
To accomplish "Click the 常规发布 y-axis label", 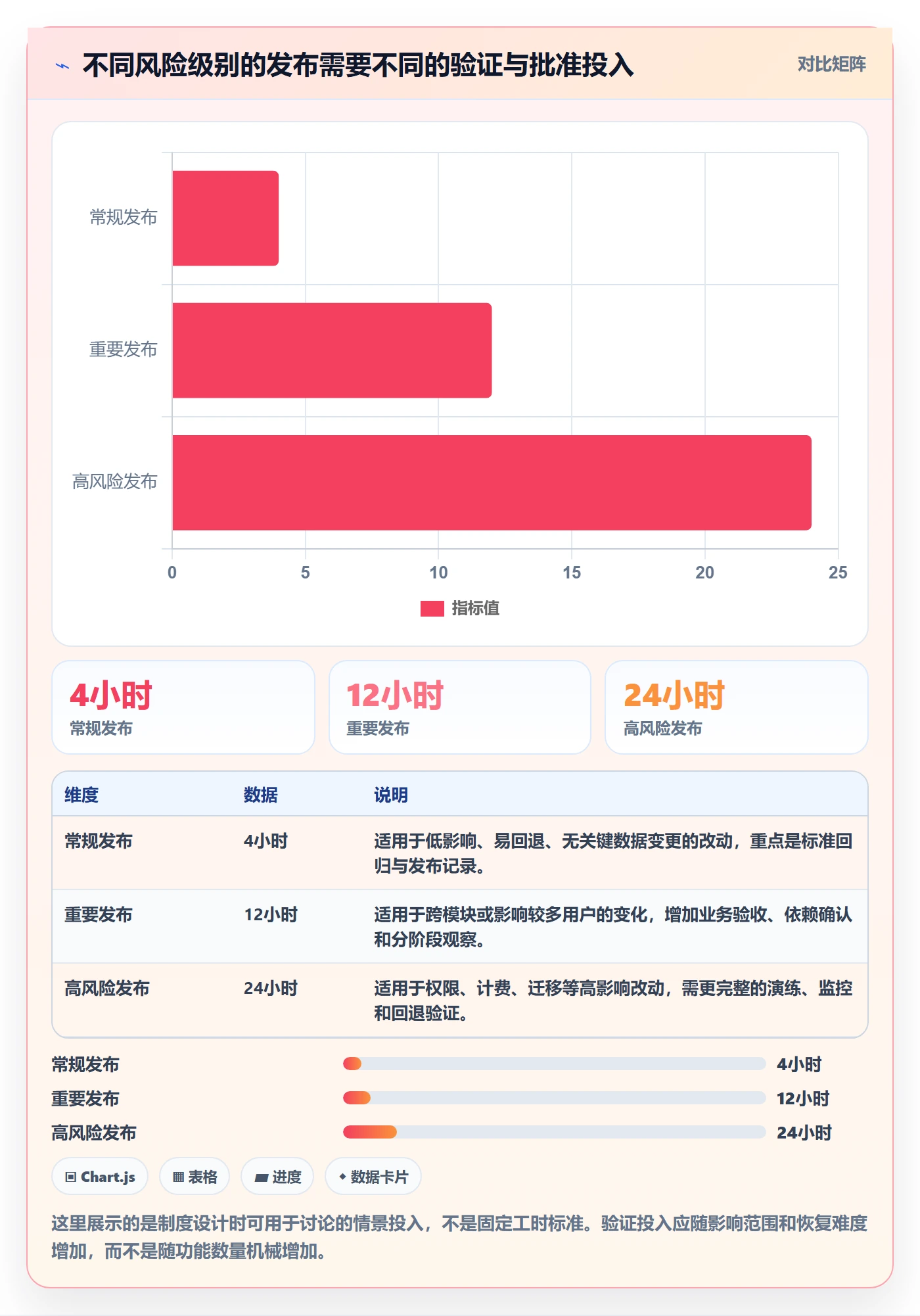I will click(123, 218).
